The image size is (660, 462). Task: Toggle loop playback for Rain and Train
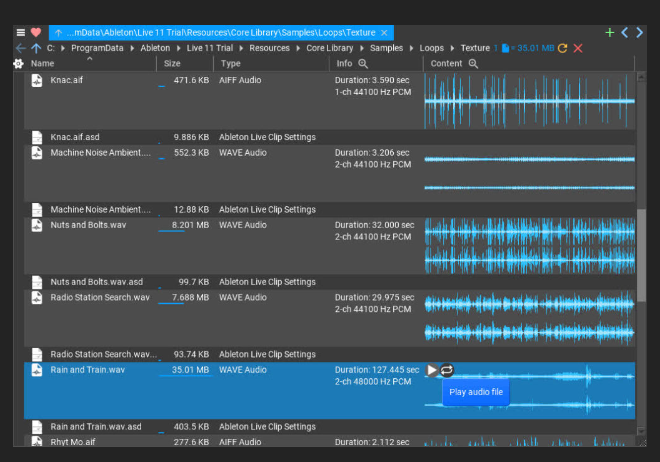point(447,370)
